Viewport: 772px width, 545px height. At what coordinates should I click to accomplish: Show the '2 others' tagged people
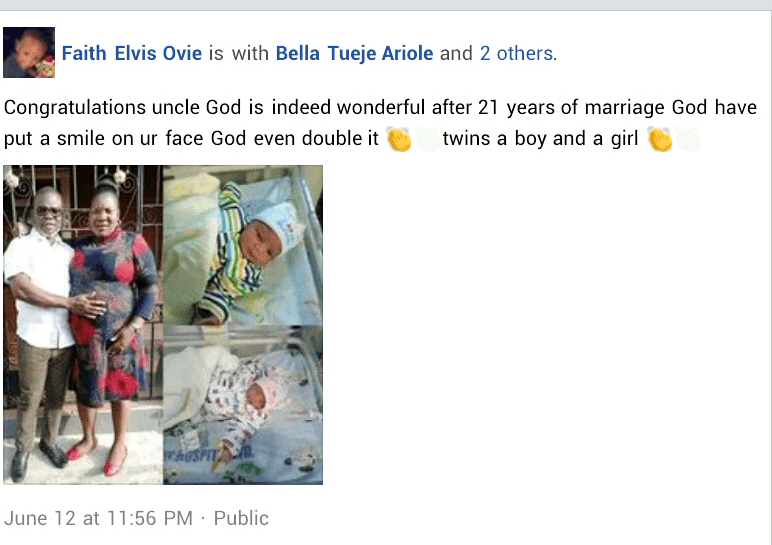click(516, 54)
